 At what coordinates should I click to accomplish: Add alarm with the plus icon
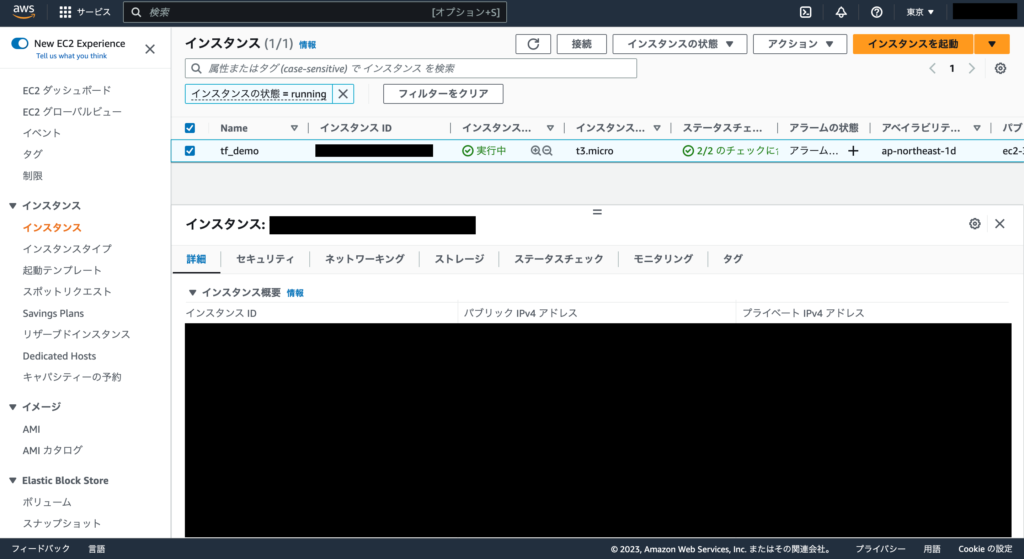tap(853, 151)
